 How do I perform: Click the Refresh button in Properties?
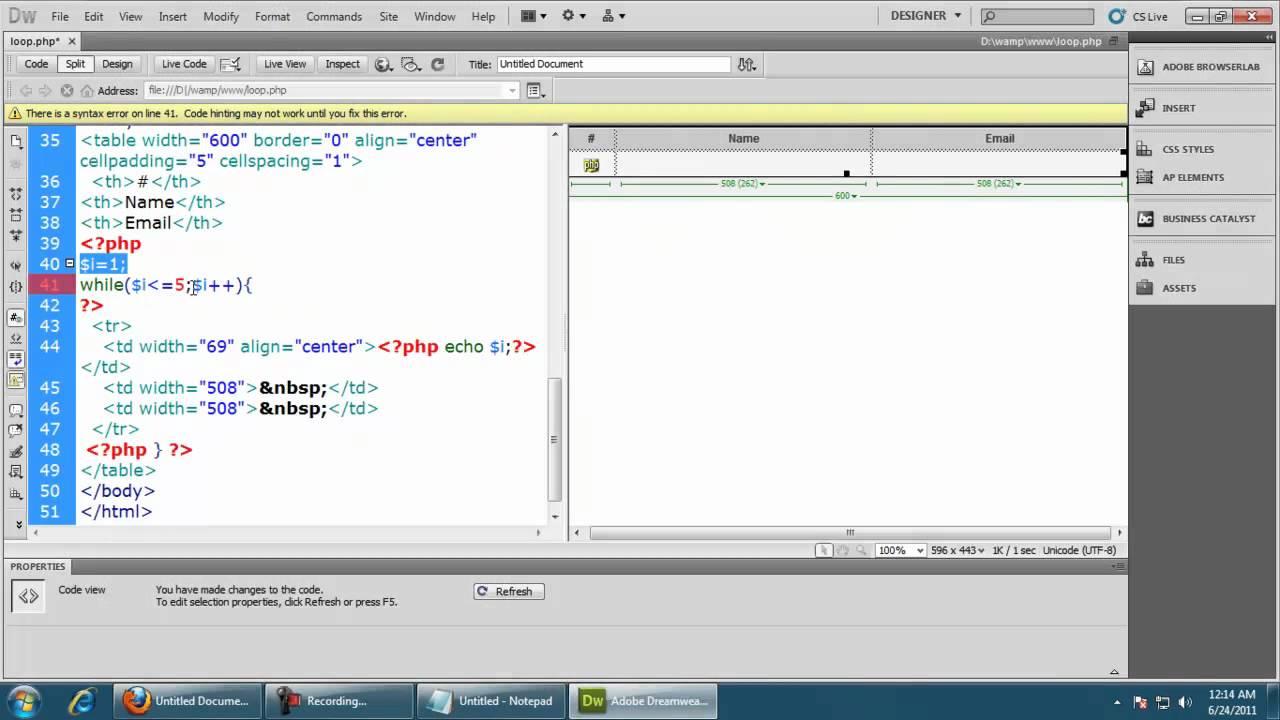pos(509,591)
